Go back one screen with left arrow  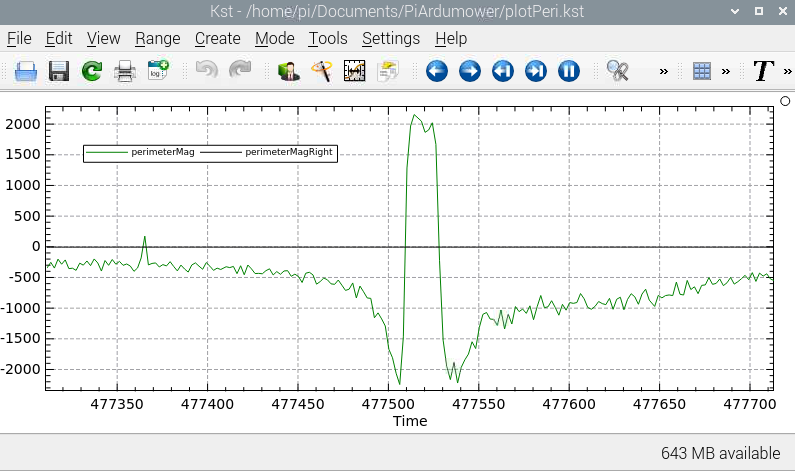coord(437,71)
